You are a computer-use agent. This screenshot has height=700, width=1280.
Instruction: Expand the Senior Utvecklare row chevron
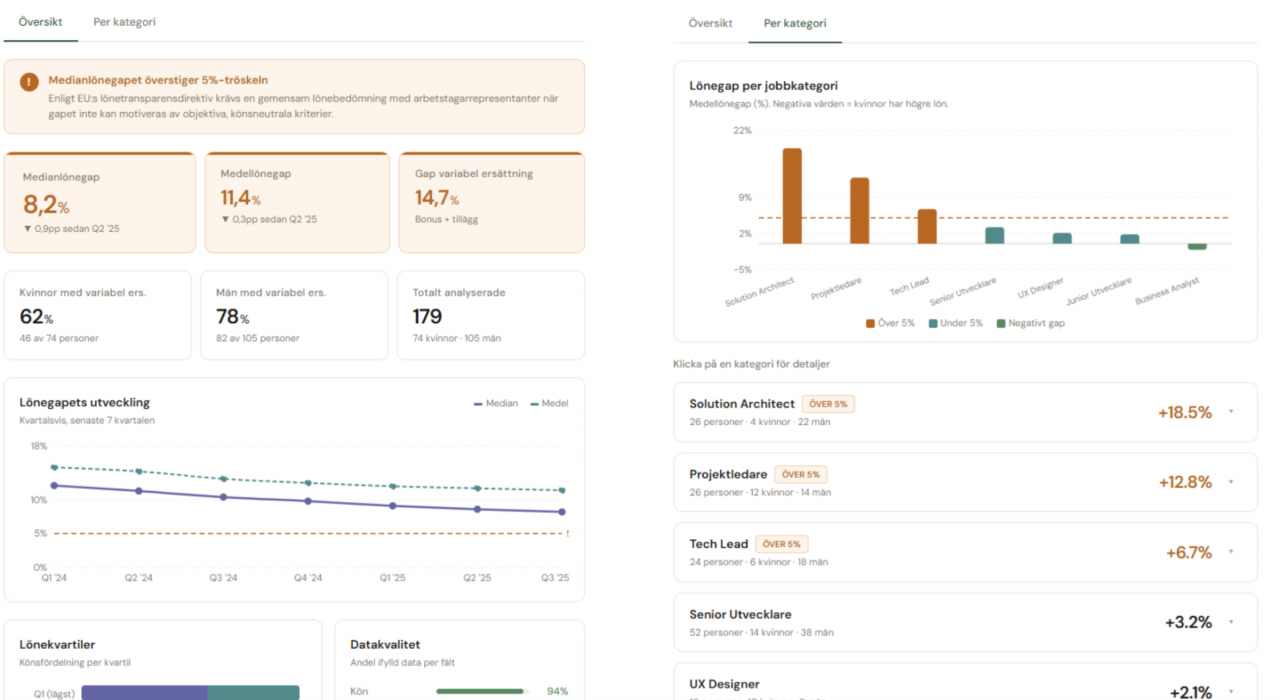click(1231, 622)
